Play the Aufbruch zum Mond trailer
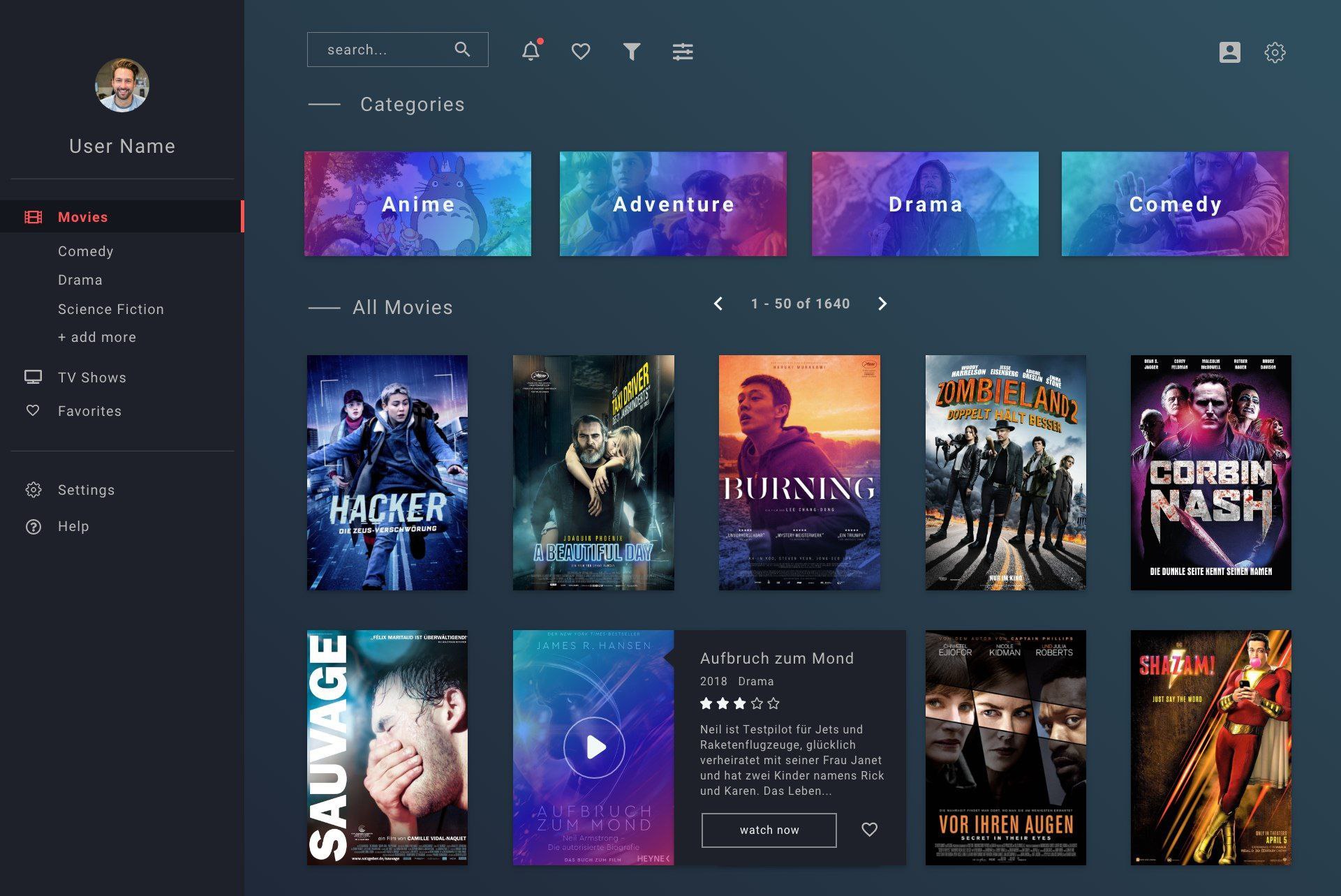This screenshot has width=1341, height=896. (594, 747)
